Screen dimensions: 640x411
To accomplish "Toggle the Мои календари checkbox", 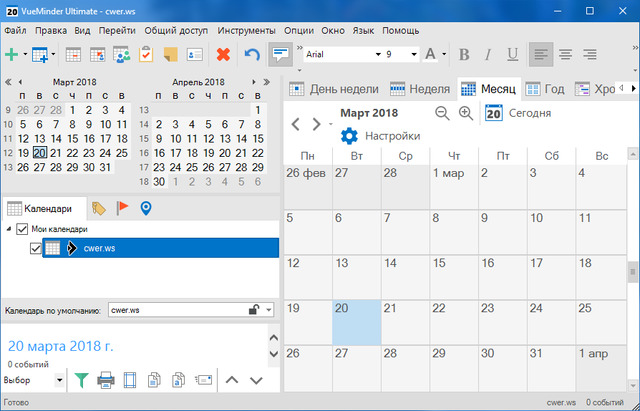I will coord(22,229).
